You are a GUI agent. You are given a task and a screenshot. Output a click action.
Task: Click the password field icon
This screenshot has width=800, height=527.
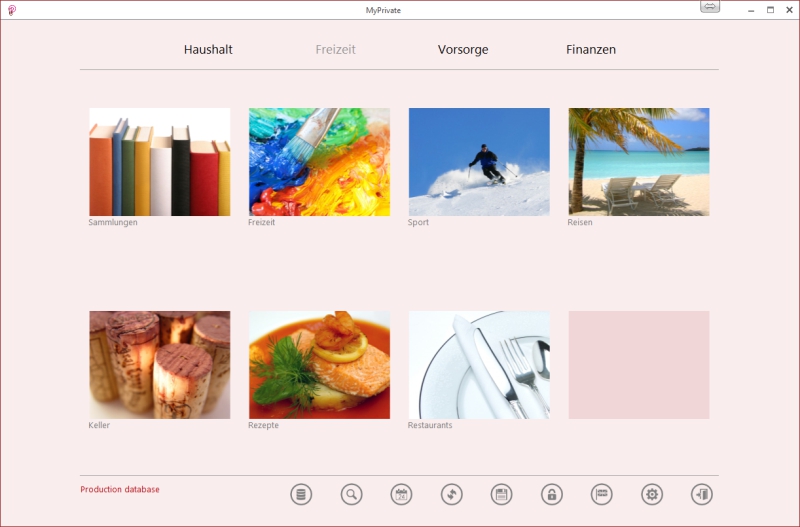point(601,494)
